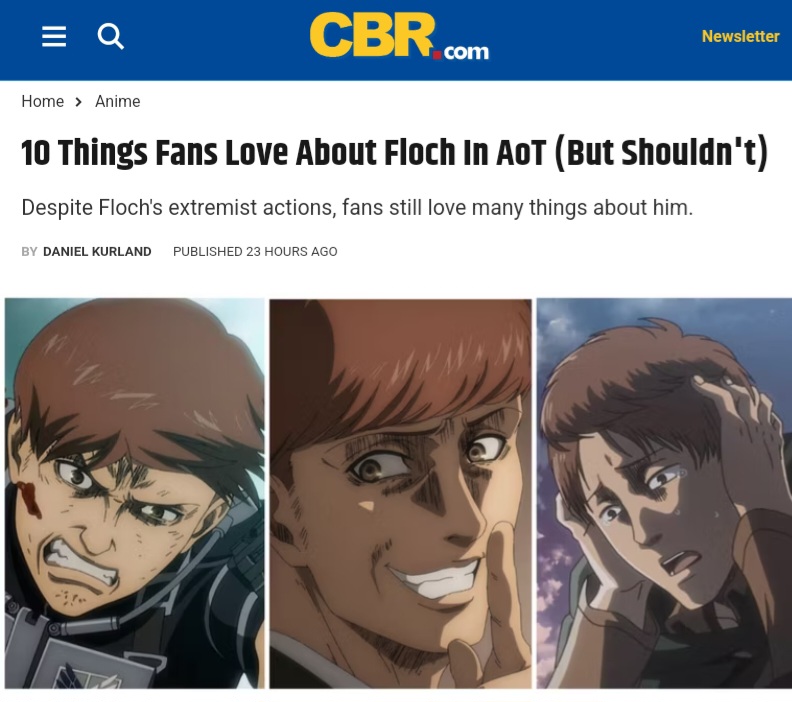The height and width of the screenshot is (702, 792).
Task: Select the article headline about Floch
Action: (394, 152)
